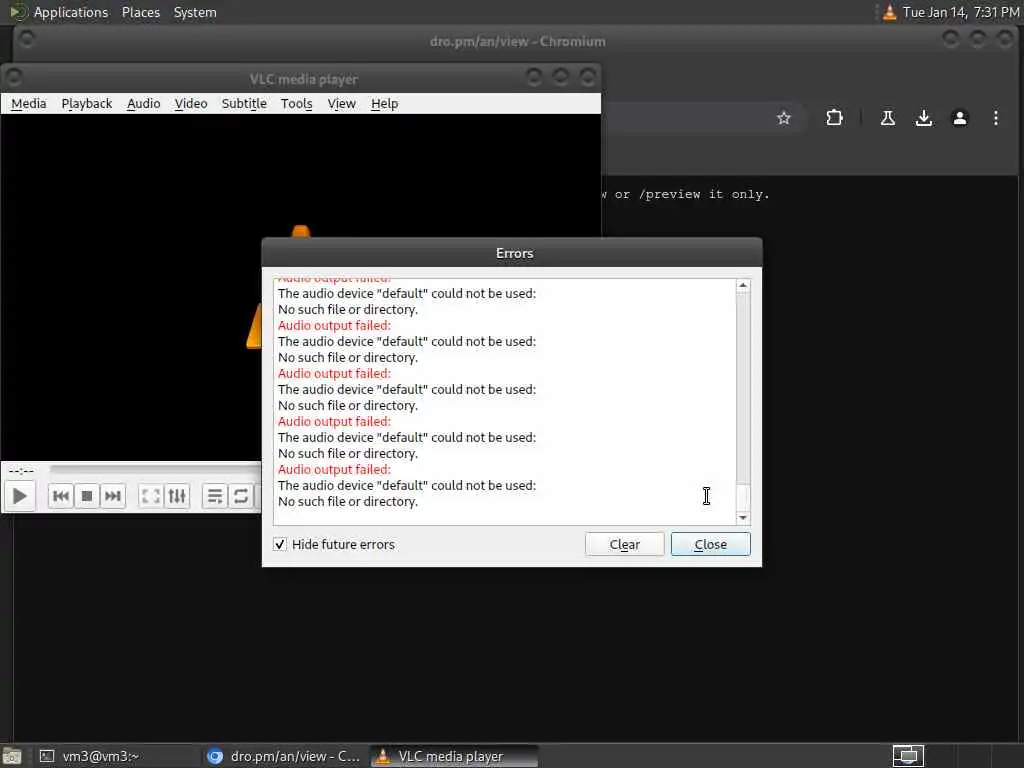Click VLC cone icon in top panel tray
This screenshot has width=1024, height=768.
889,12
